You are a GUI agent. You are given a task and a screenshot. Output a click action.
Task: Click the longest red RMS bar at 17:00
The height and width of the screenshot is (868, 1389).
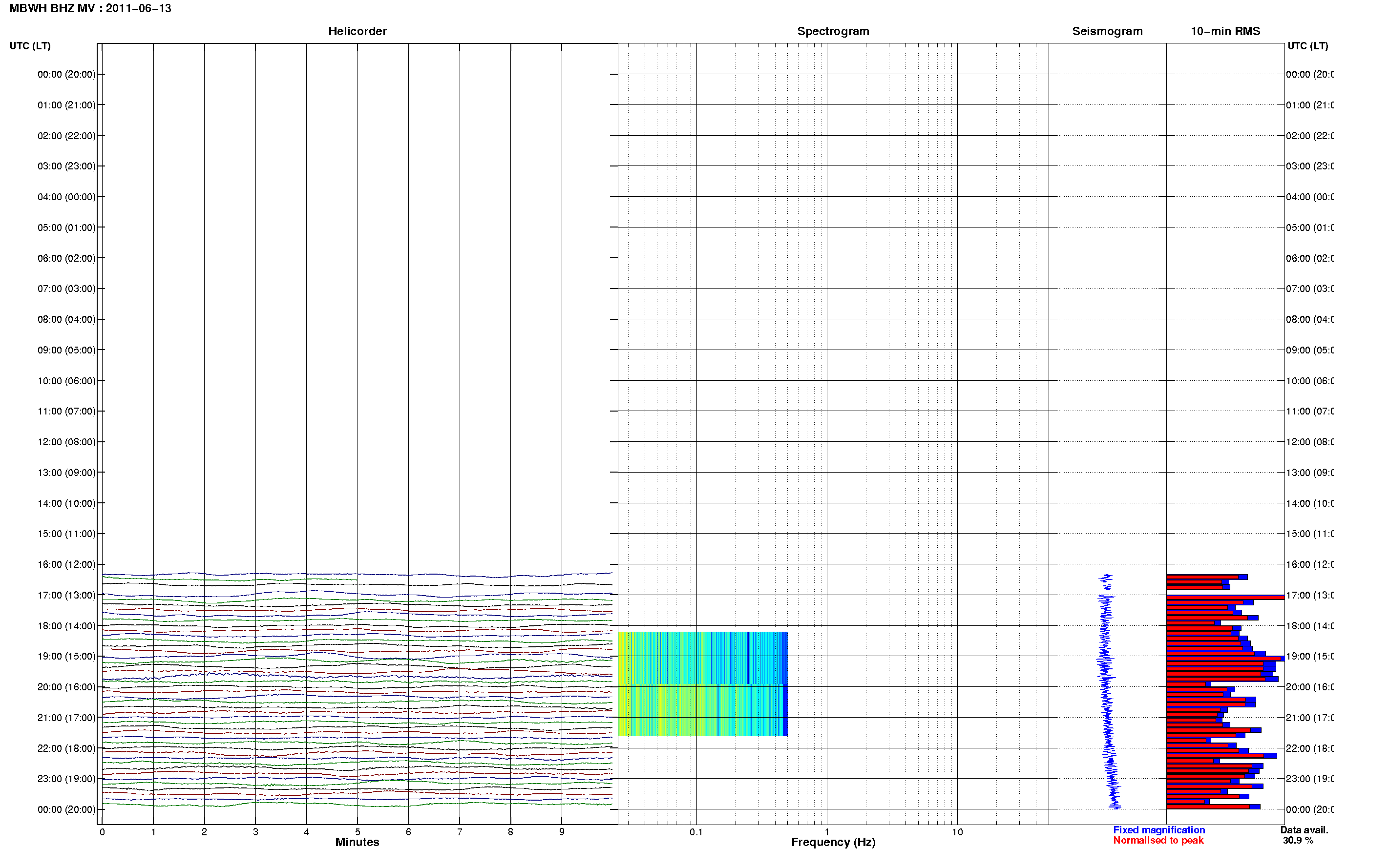tap(1225, 598)
